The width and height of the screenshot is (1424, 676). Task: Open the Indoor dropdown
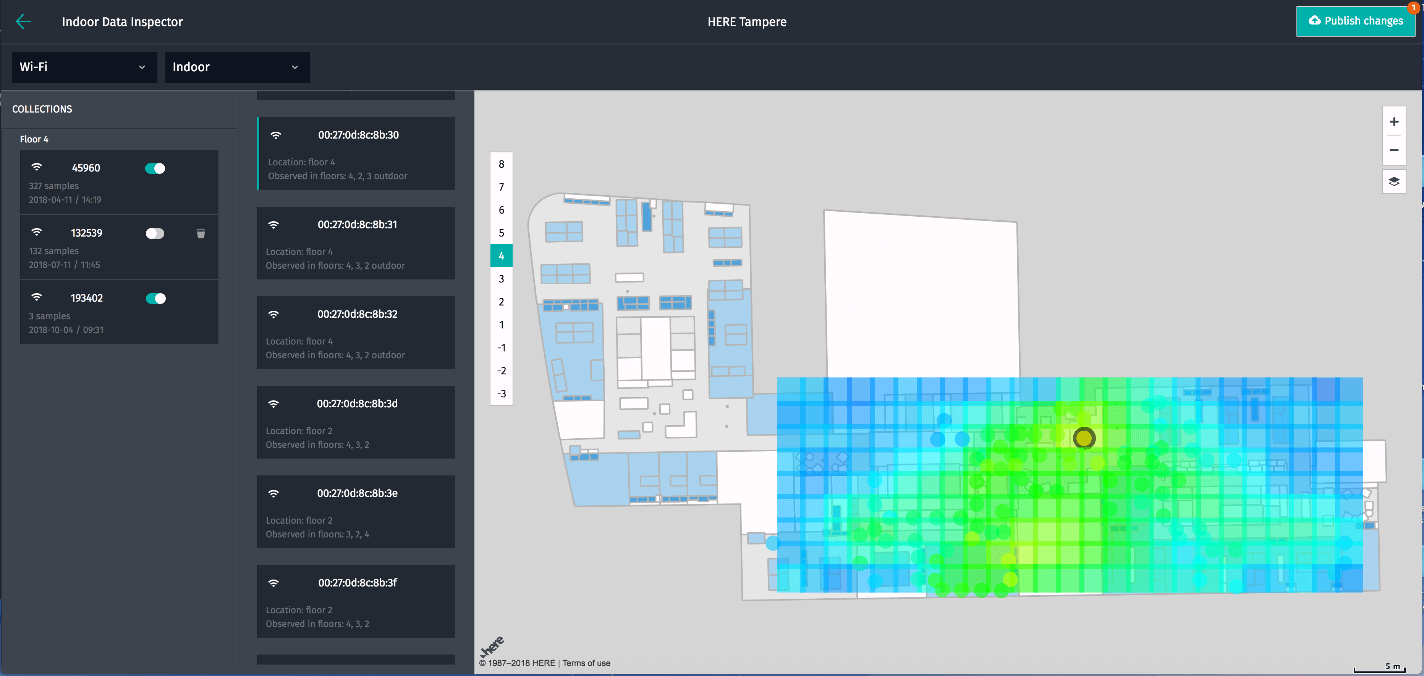click(x=237, y=67)
